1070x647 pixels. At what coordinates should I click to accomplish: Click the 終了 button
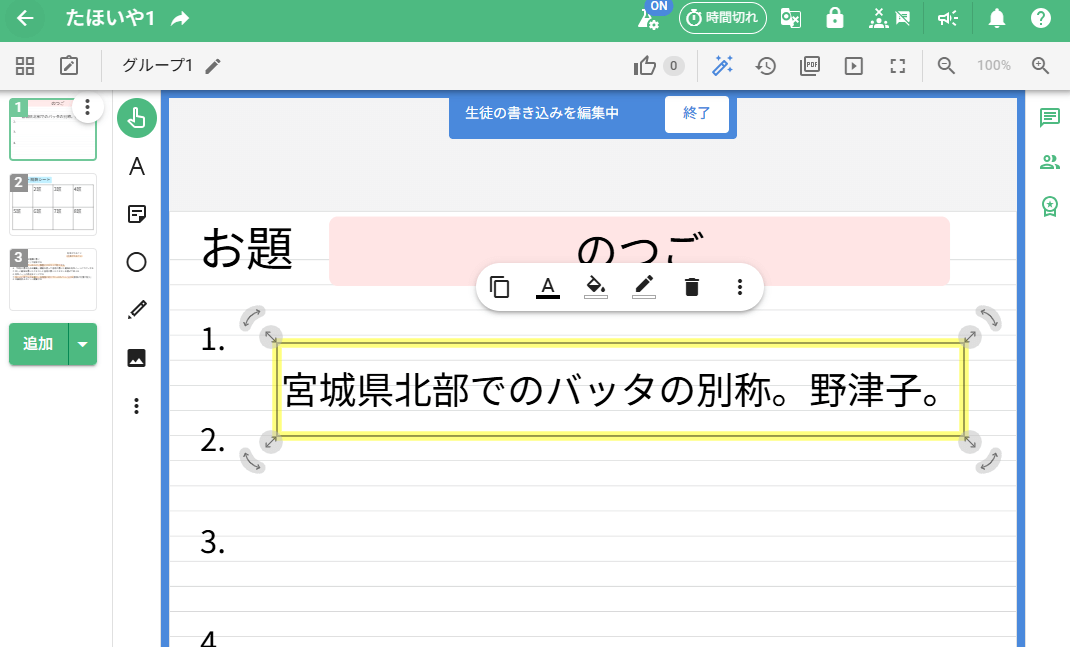pos(696,113)
